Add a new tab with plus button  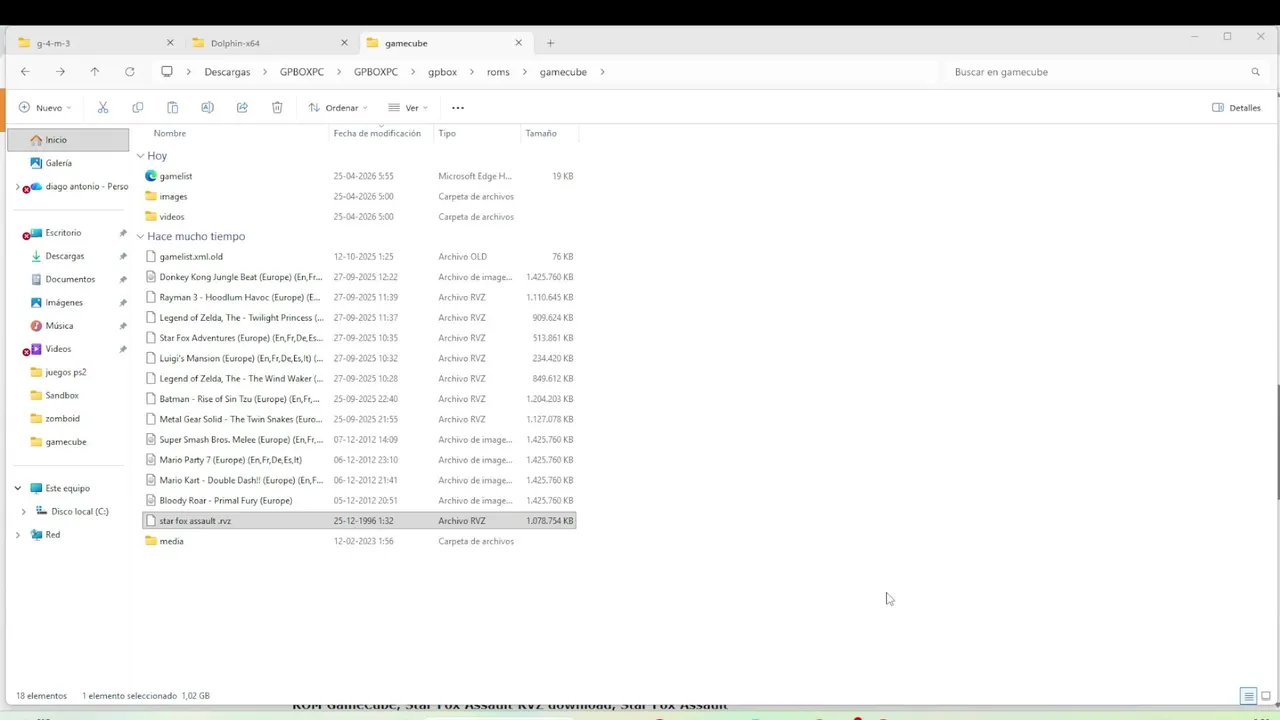tap(550, 43)
